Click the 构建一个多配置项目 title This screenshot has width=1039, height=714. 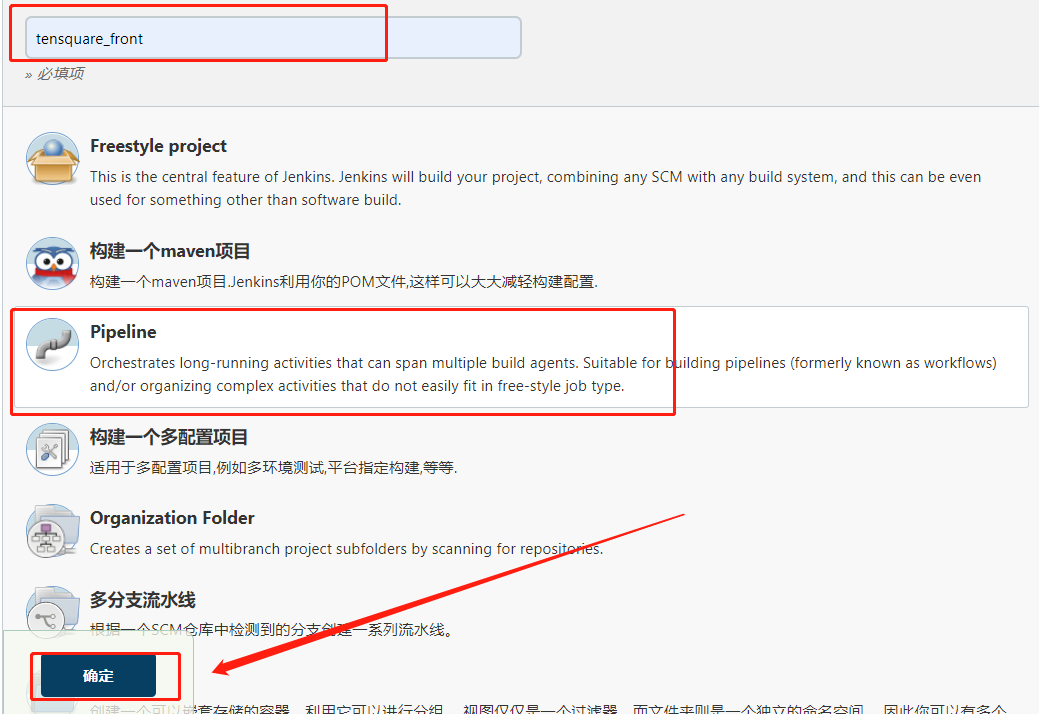pos(169,437)
